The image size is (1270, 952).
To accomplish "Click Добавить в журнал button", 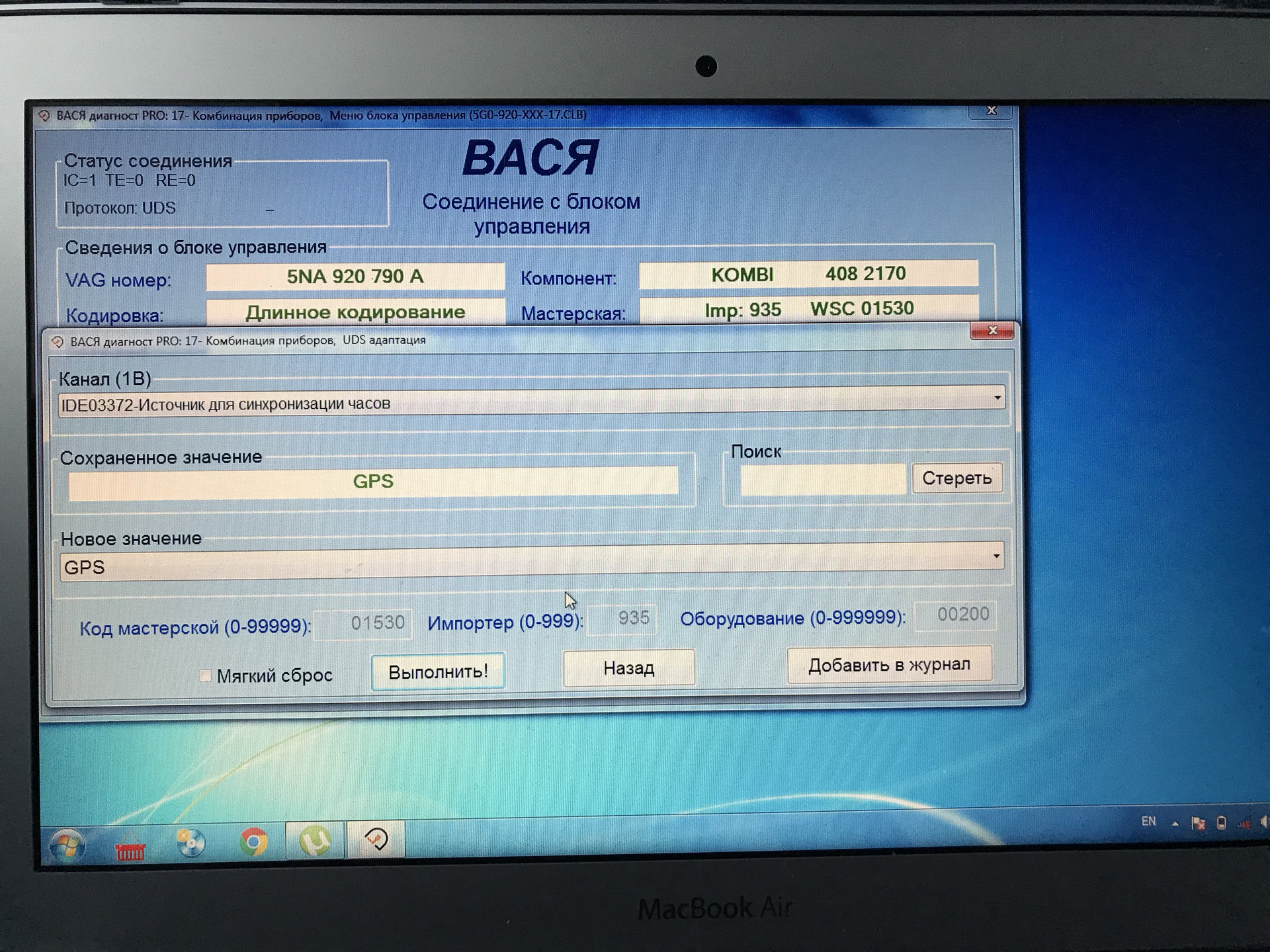I will (x=889, y=665).
